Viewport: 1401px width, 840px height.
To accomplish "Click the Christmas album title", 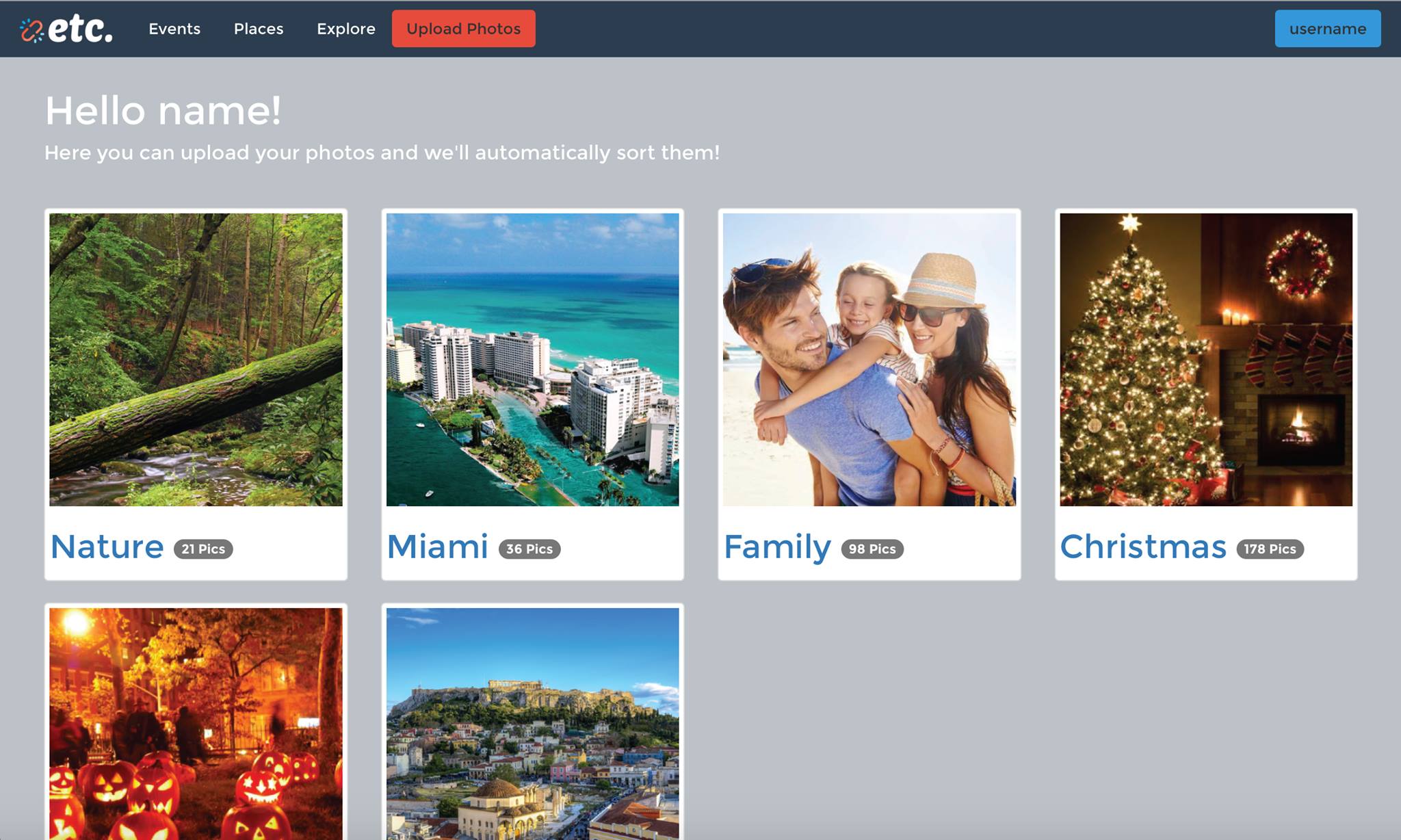I will [x=1143, y=547].
